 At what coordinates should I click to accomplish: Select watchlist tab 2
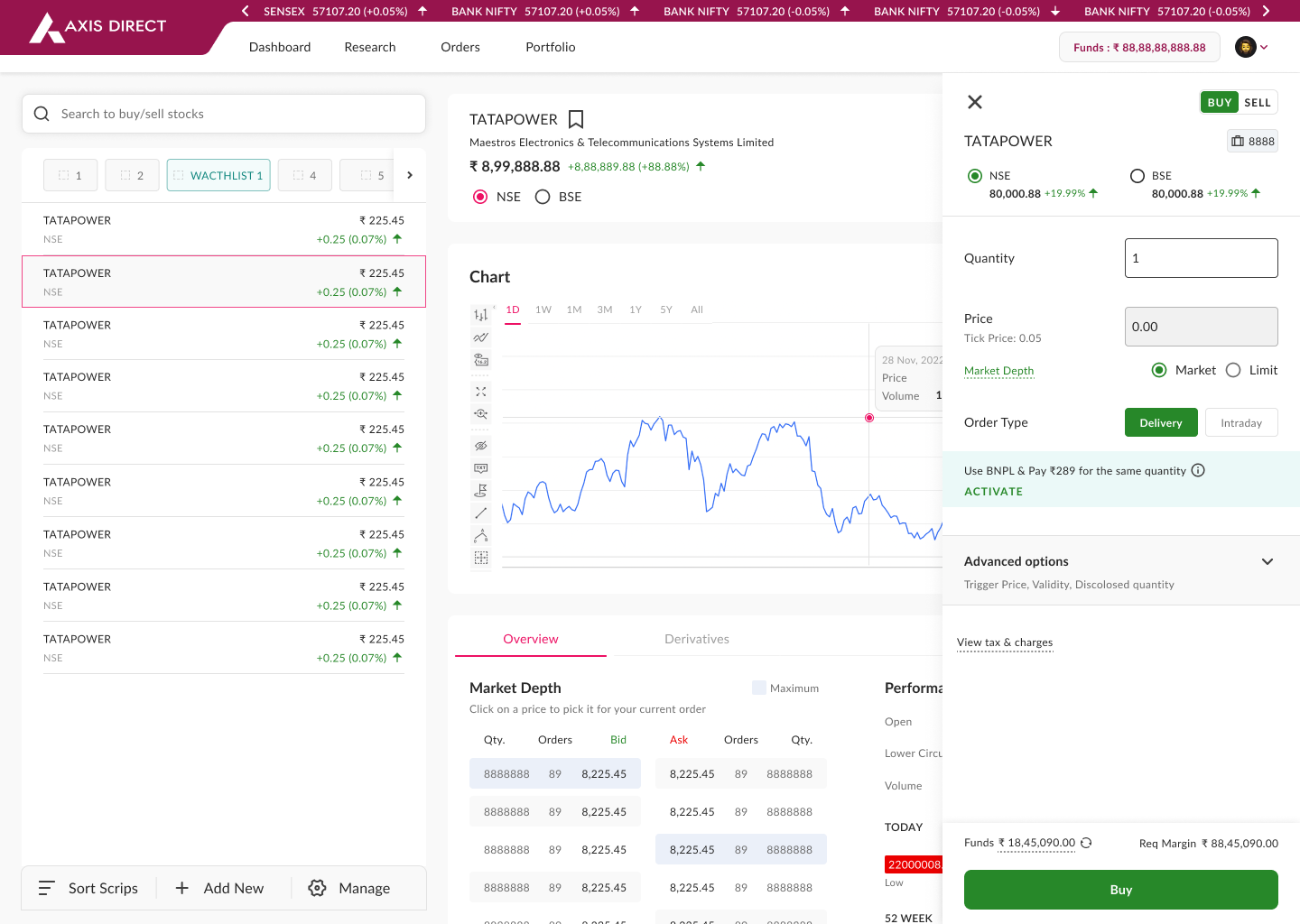132,175
